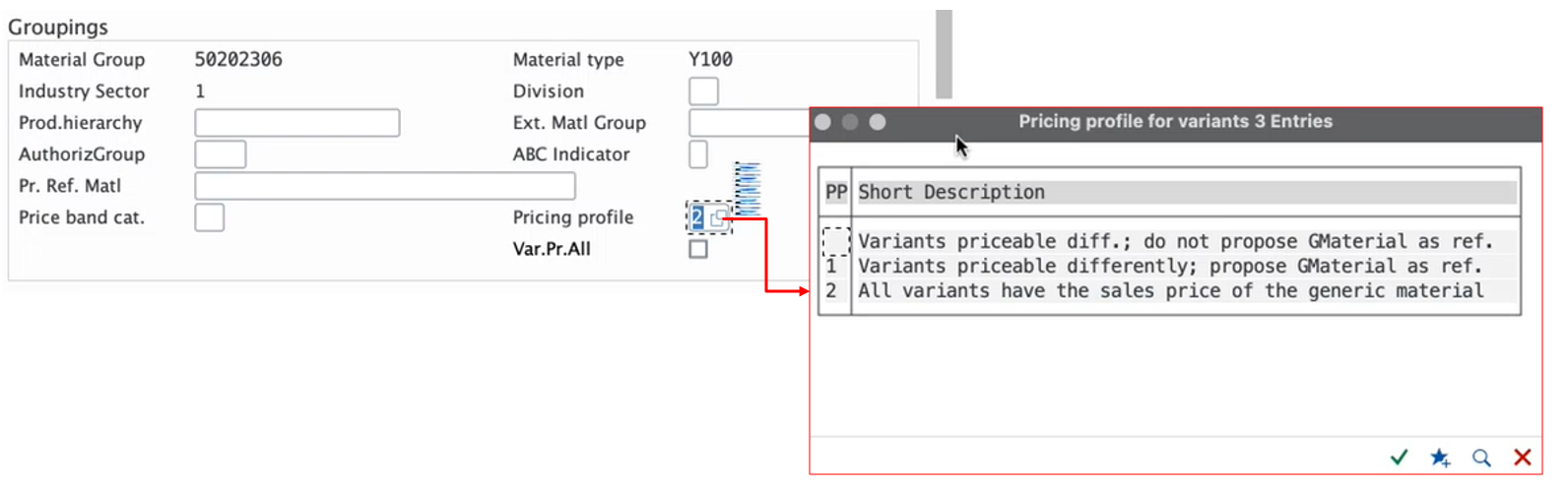The height and width of the screenshot is (491, 1568).
Task: Click the AuthorizGroup input field
Action: click(221, 154)
